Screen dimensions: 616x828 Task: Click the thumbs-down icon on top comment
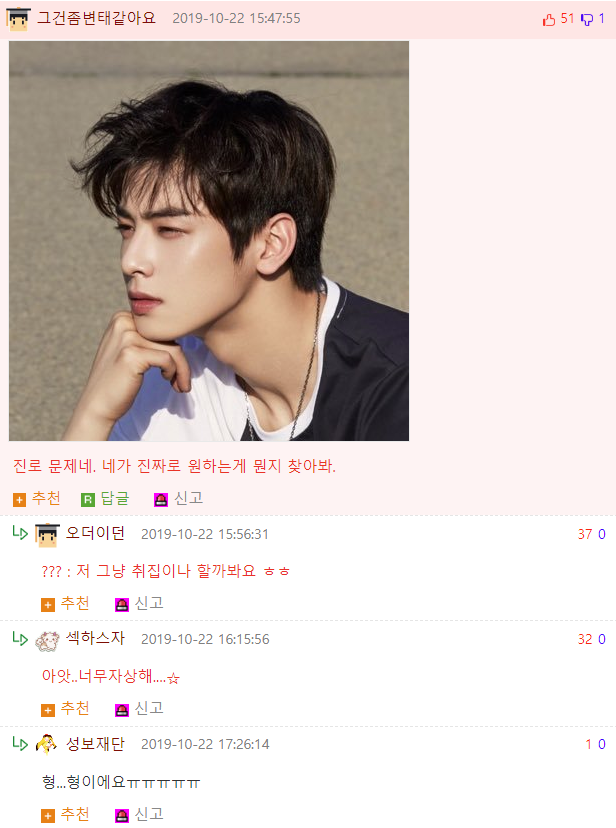click(x=586, y=20)
